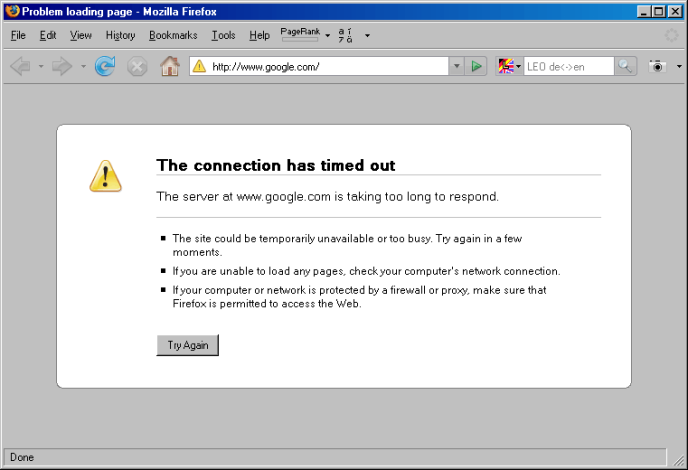This screenshot has width=688, height=470.
Task: Click the camera screenshot icon
Action: [657, 66]
